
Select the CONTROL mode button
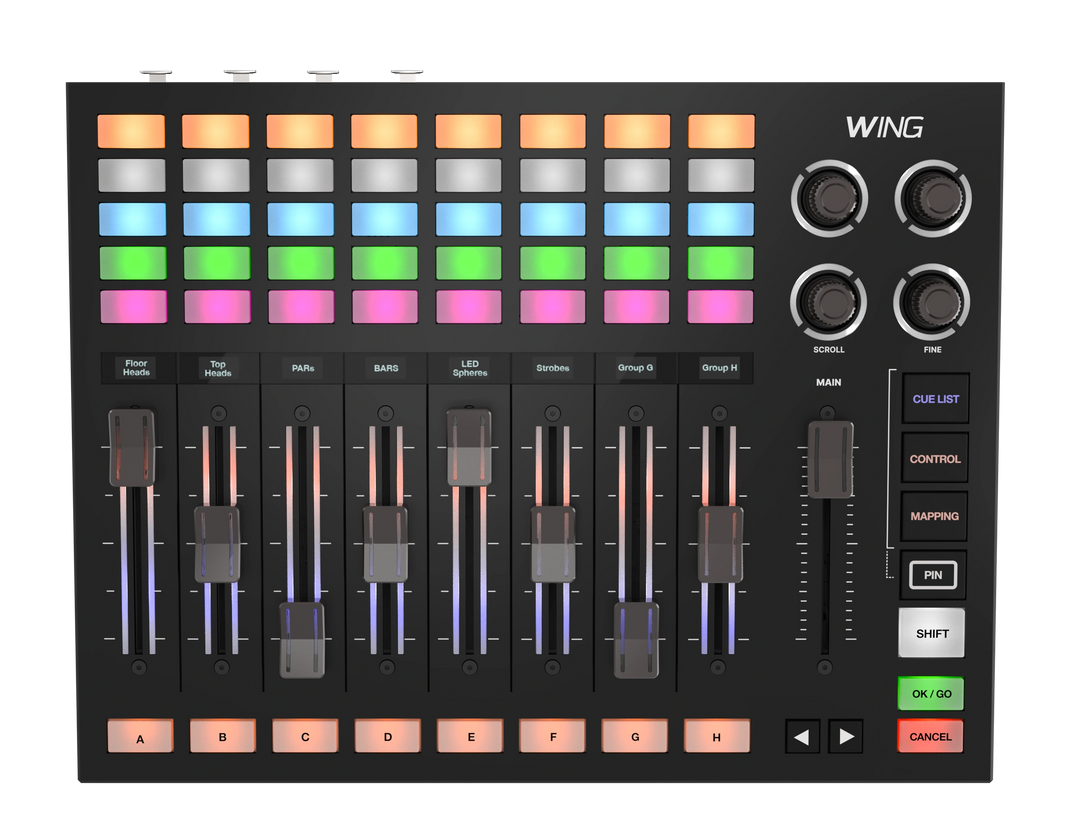(935, 459)
